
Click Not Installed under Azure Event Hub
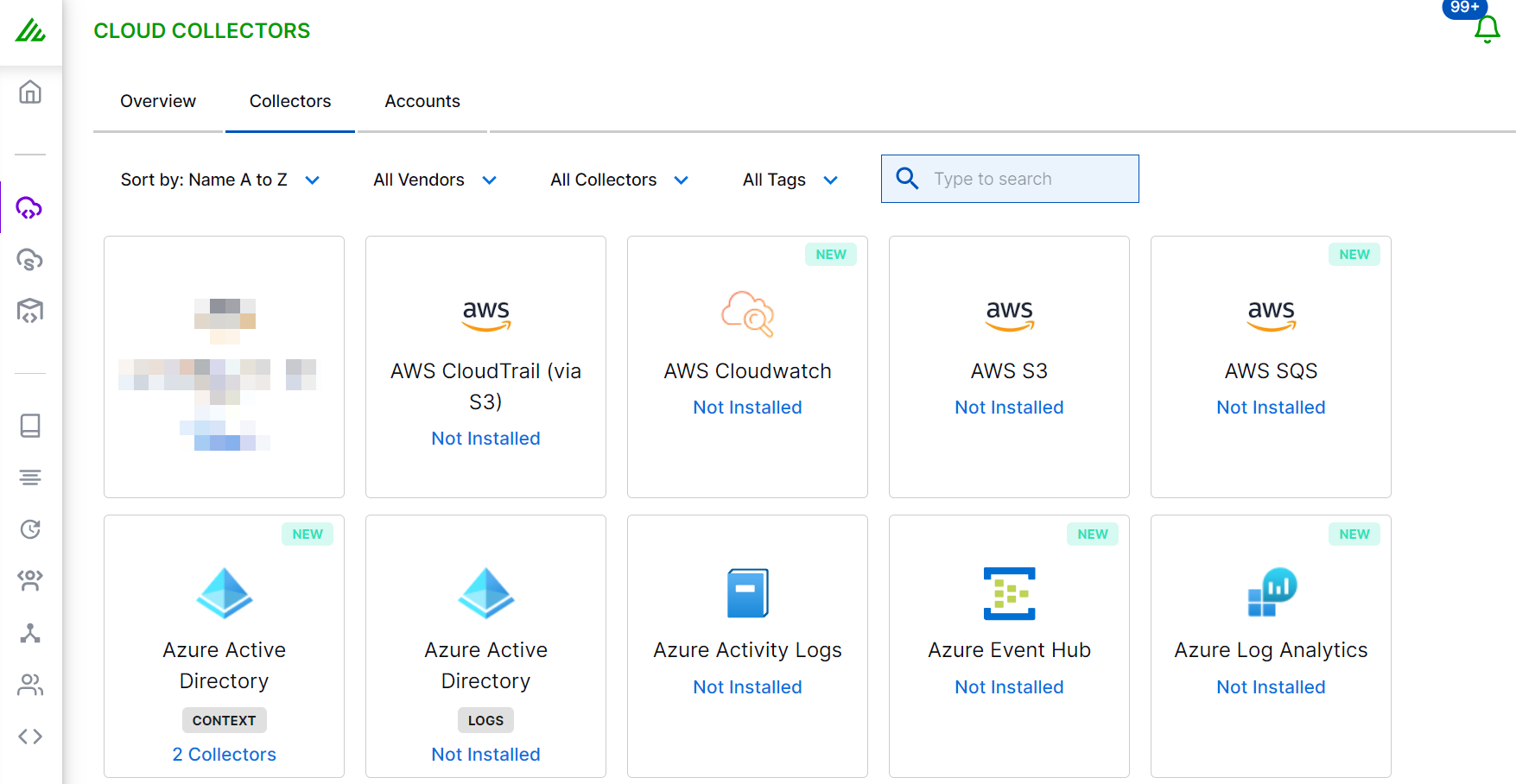click(1010, 687)
